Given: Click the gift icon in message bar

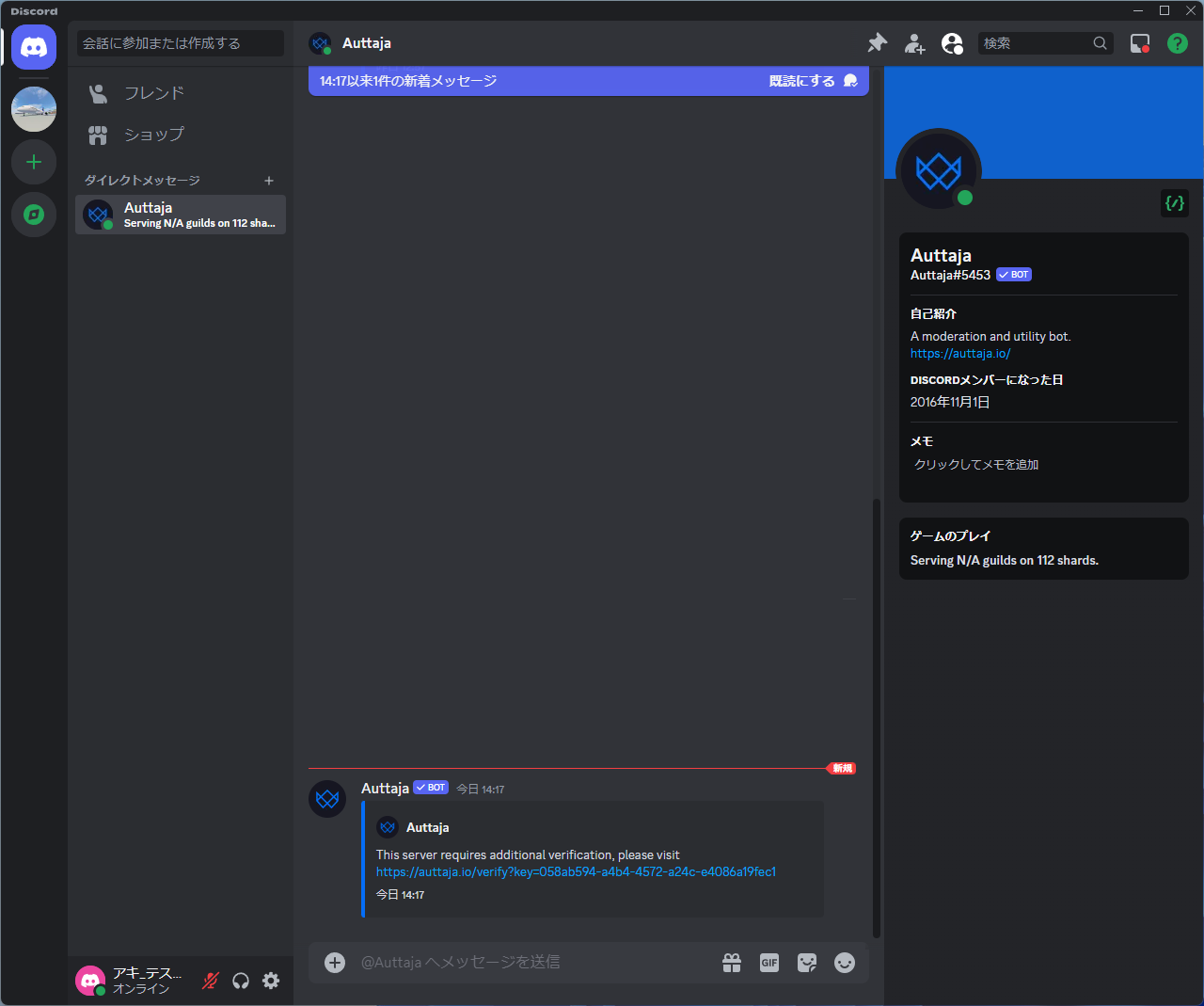Looking at the screenshot, I should coord(732,963).
